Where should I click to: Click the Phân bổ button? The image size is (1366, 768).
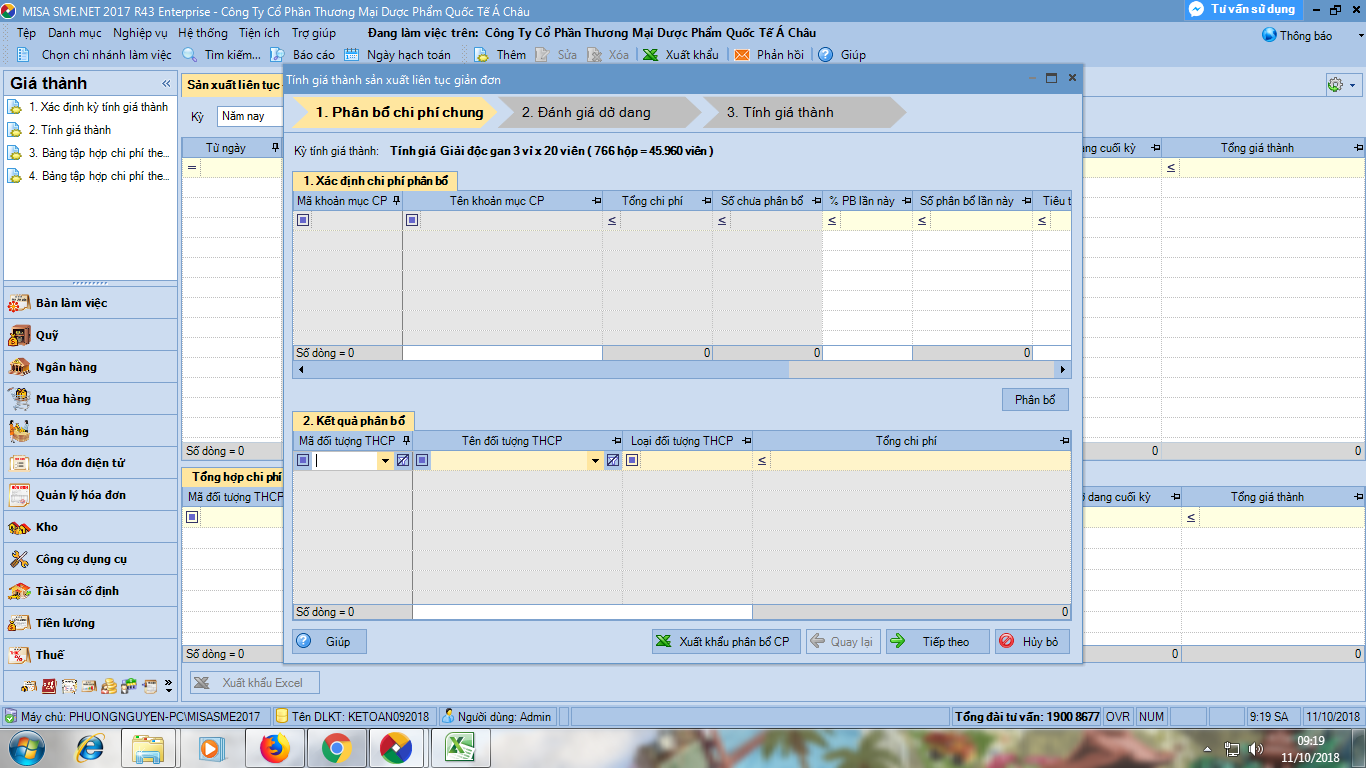pos(1035,400)
